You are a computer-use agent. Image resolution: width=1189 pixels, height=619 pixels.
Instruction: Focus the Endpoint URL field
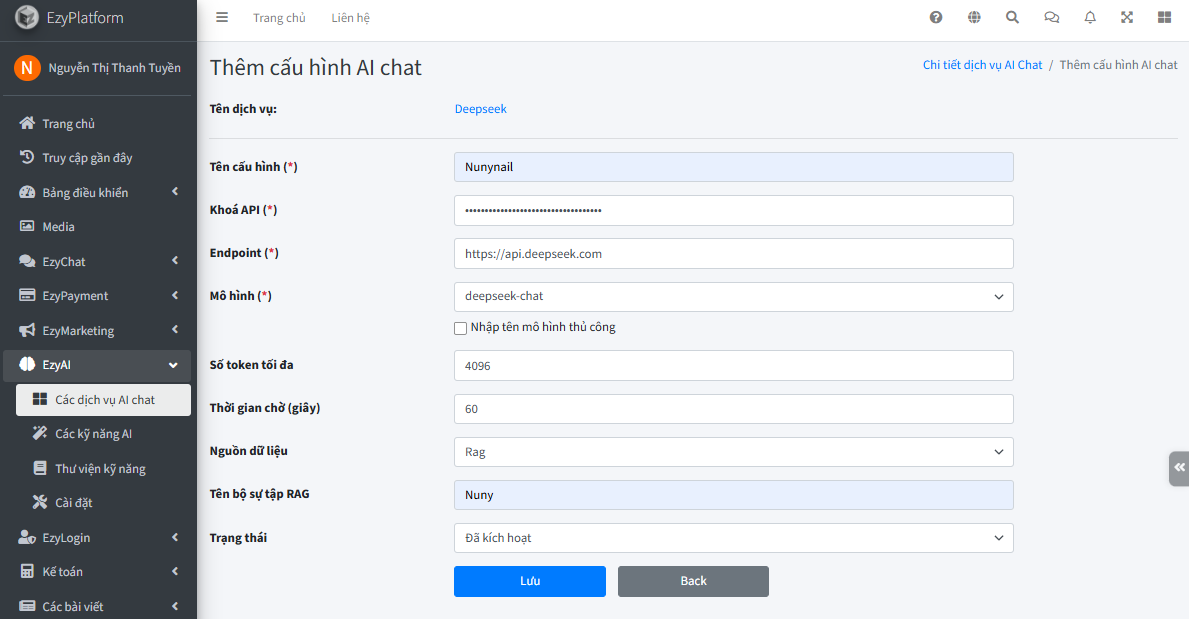pyautogui.click(x=733, y=253)
